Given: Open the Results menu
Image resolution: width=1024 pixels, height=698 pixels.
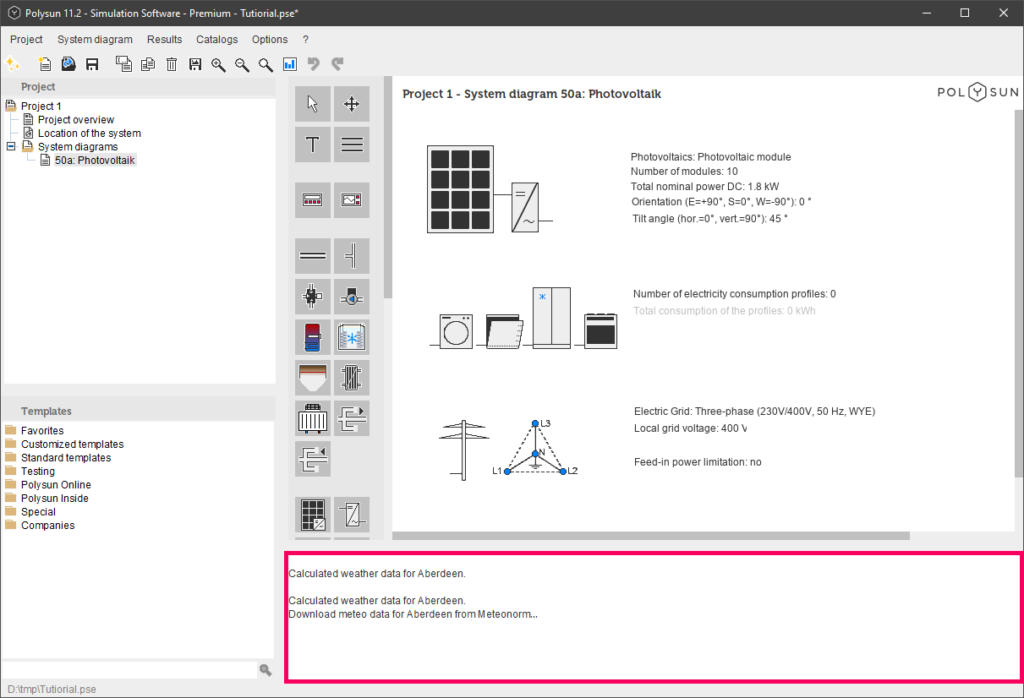Looking at the screenshot, I should [164, 39].
